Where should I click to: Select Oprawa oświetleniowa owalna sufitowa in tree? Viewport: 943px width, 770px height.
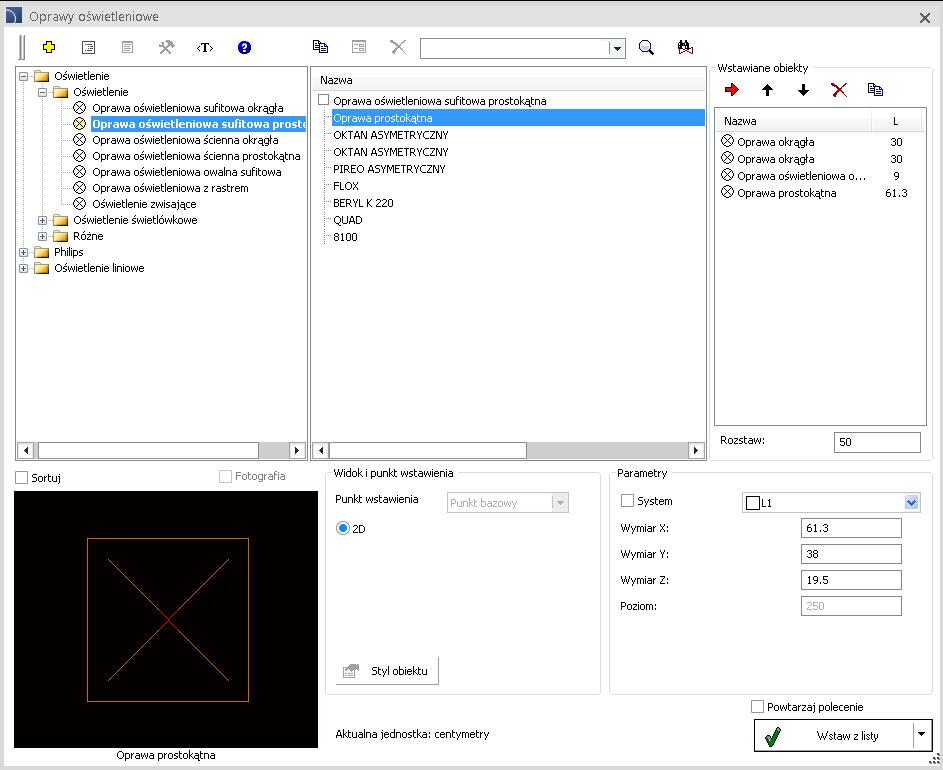pyautogui.click(x=186, y=171)
